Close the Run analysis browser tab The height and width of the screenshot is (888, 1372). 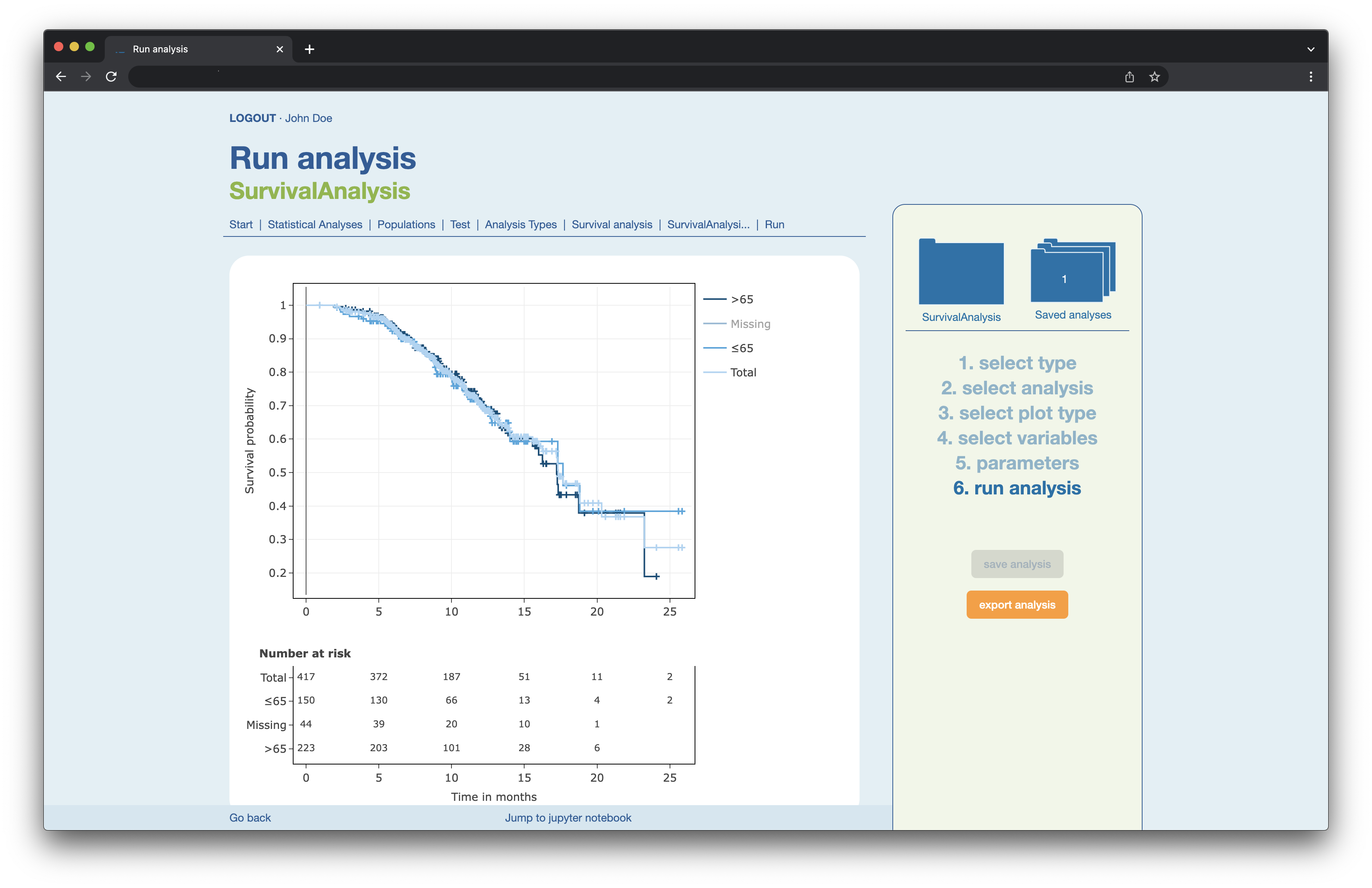(x=279, y=49)
